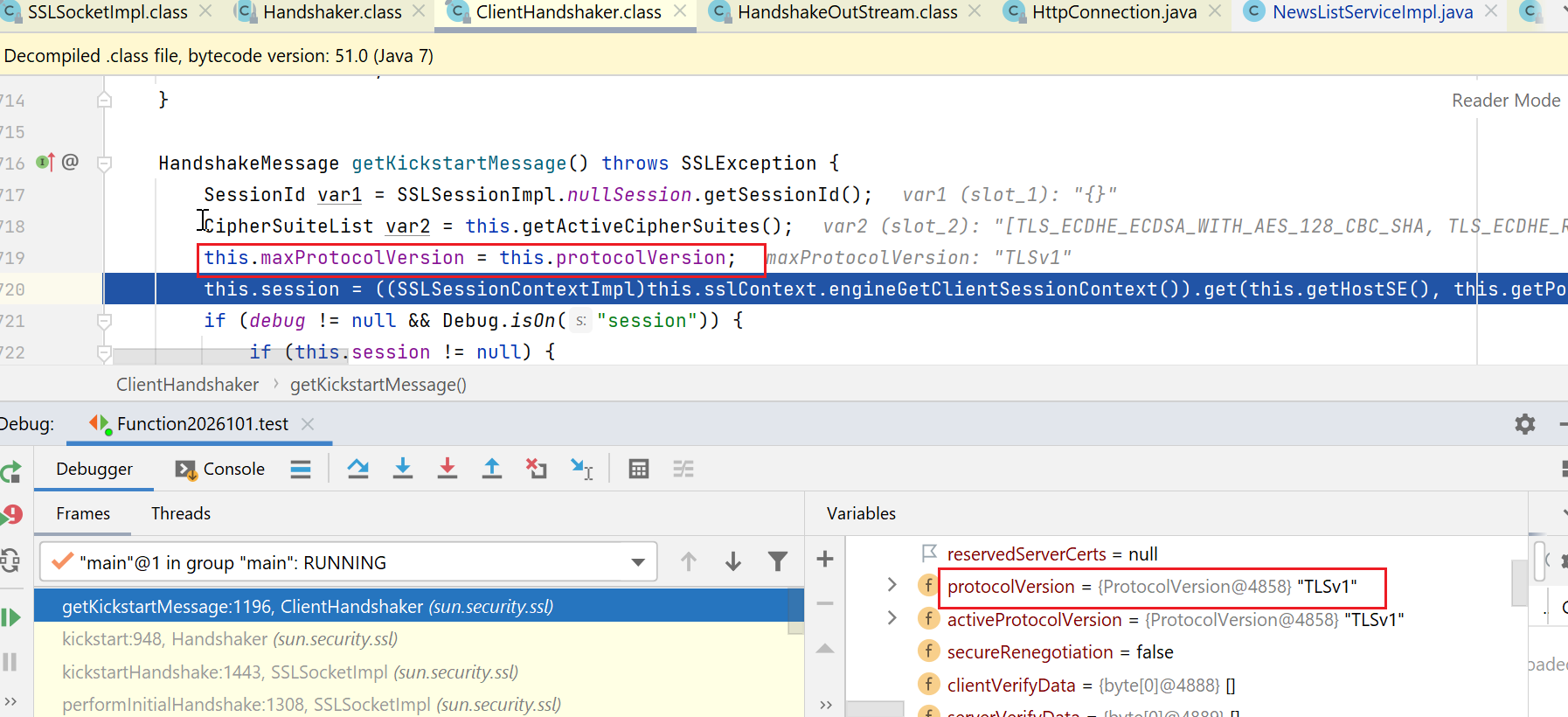Viewport: 1568px width, 717px height.
Task: Open the HttpConnection.java editor tab
Action: 1114,12
